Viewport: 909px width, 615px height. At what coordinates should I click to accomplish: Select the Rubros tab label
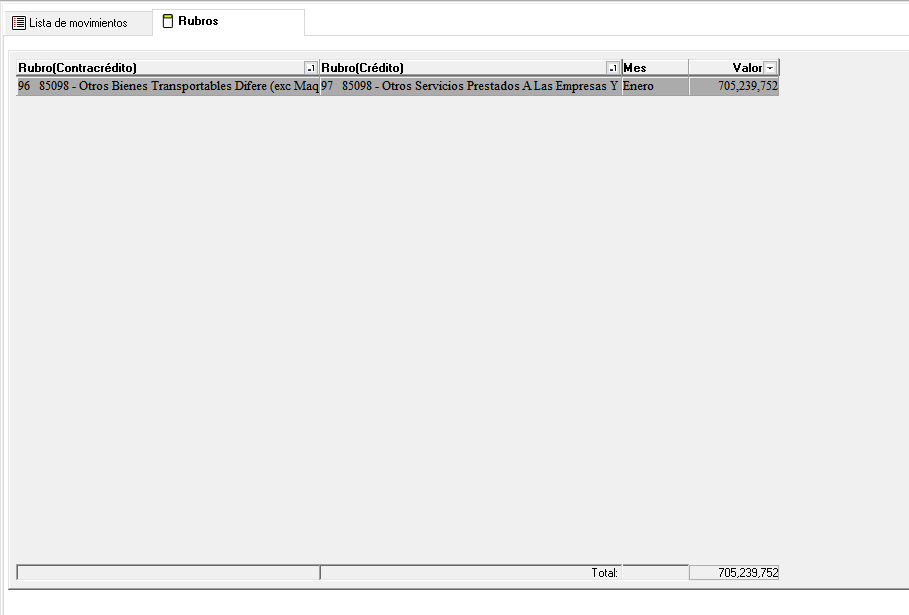pyautogui.click(x=198, y=21)
